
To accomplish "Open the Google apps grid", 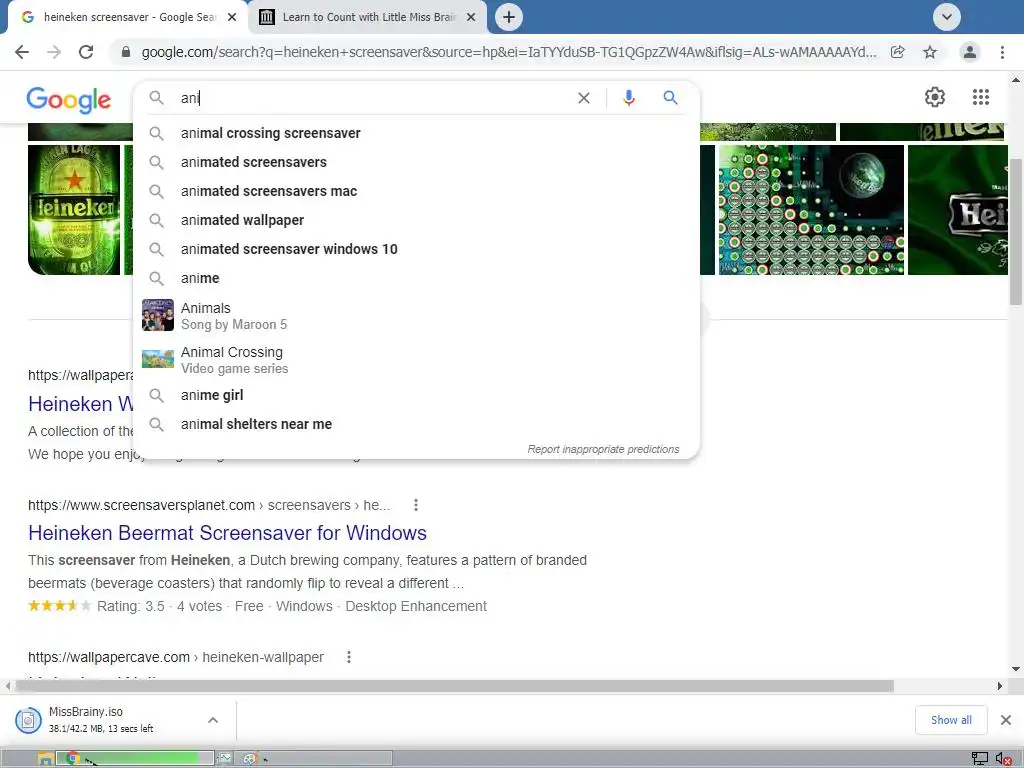I will (980, 97).
